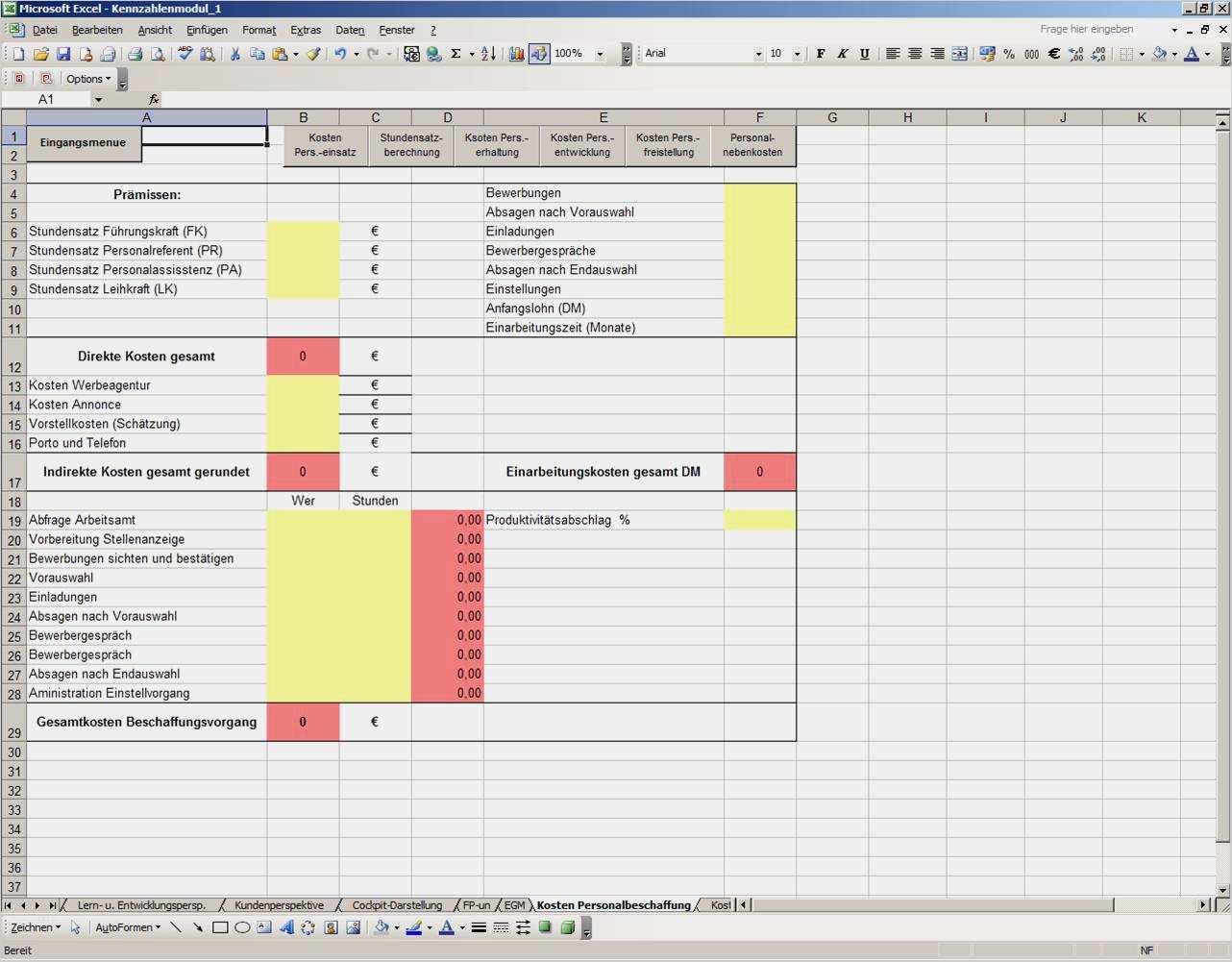Open the Bearbeiten menu
1232x962 pixels.
pyautogui.click(x=97, y=31)
